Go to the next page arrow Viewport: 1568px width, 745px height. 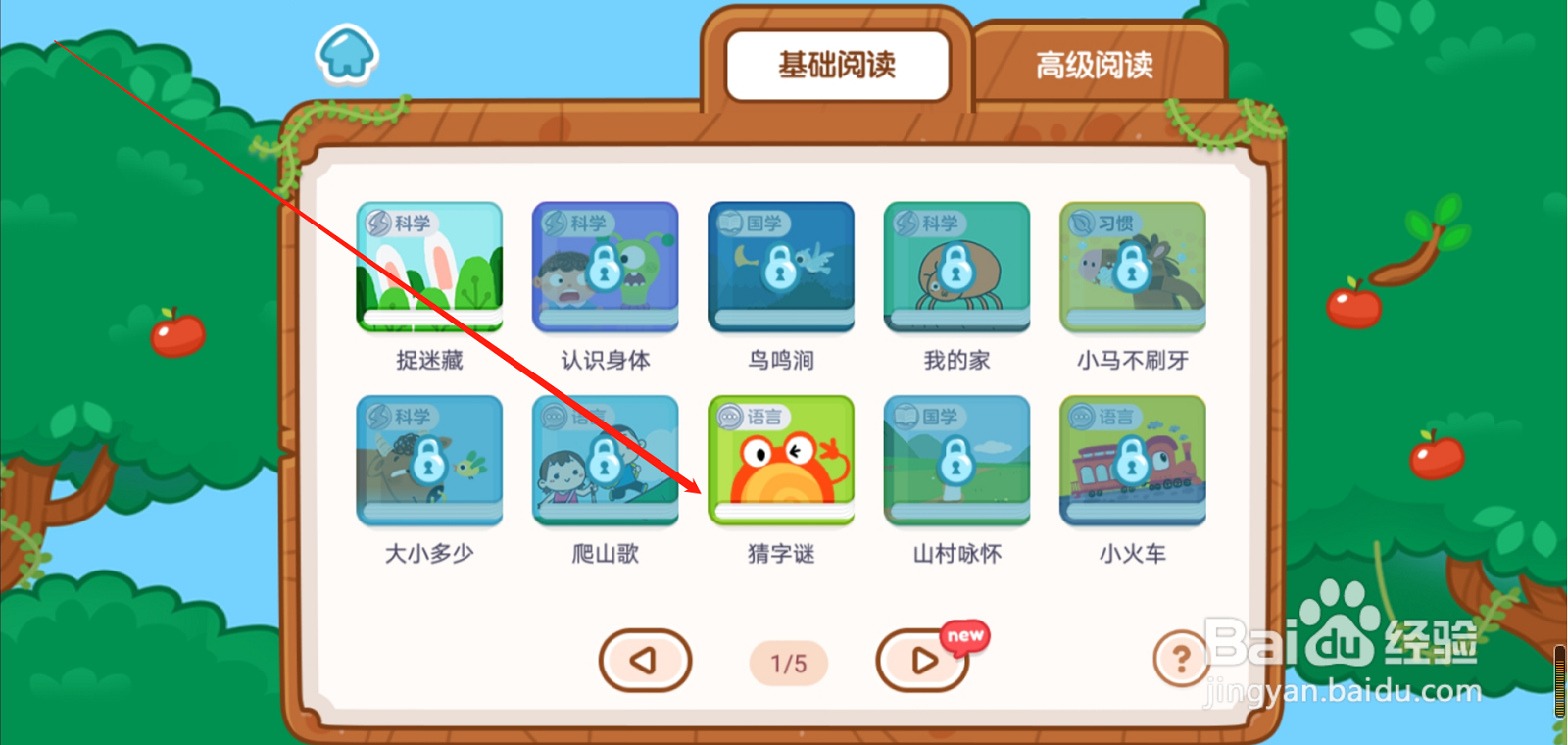[922, 661]
